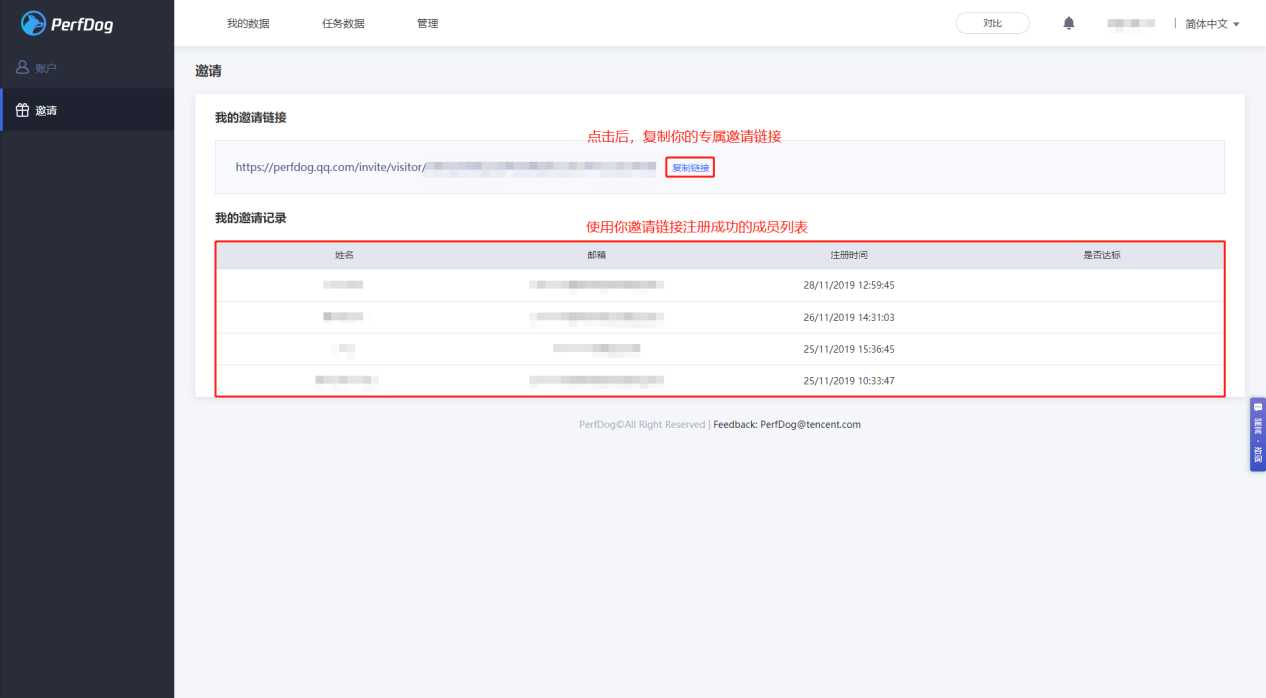Click the 注册时间 column header
The image size is (1266, 698).
[848, 255]
